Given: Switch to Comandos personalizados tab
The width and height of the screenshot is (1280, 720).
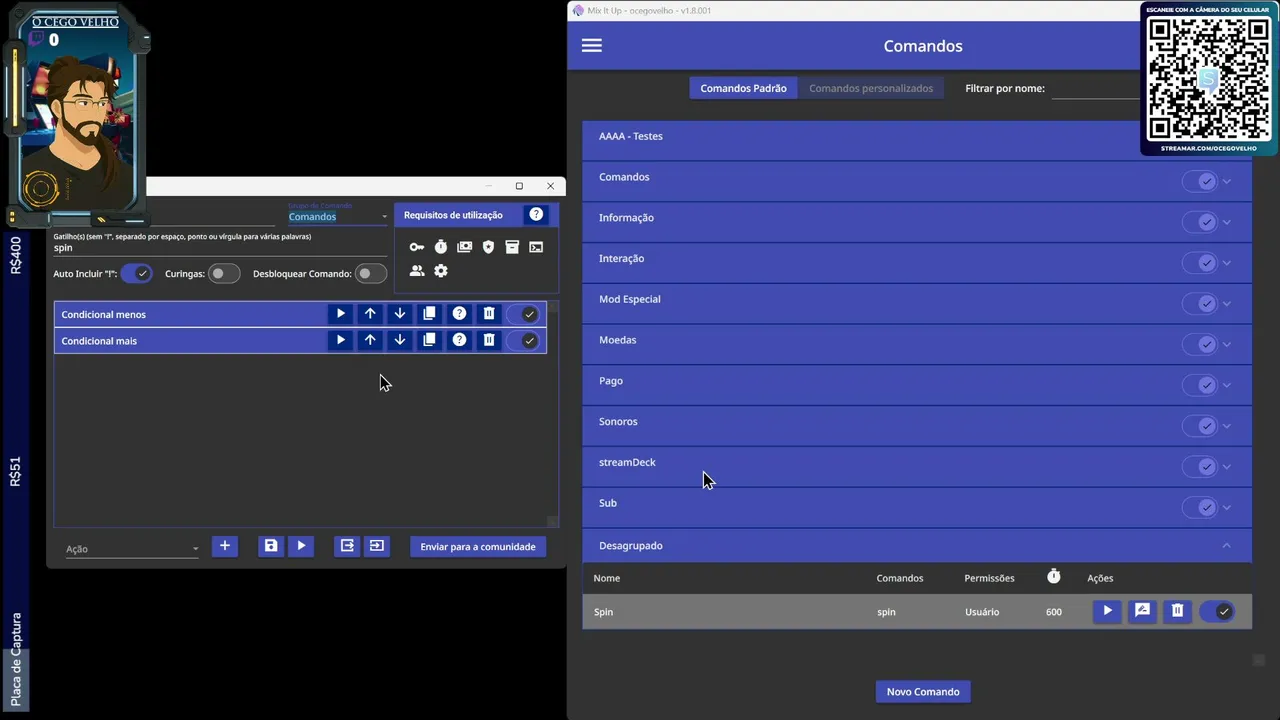Looking at the screenshot, I should (871, 88).
